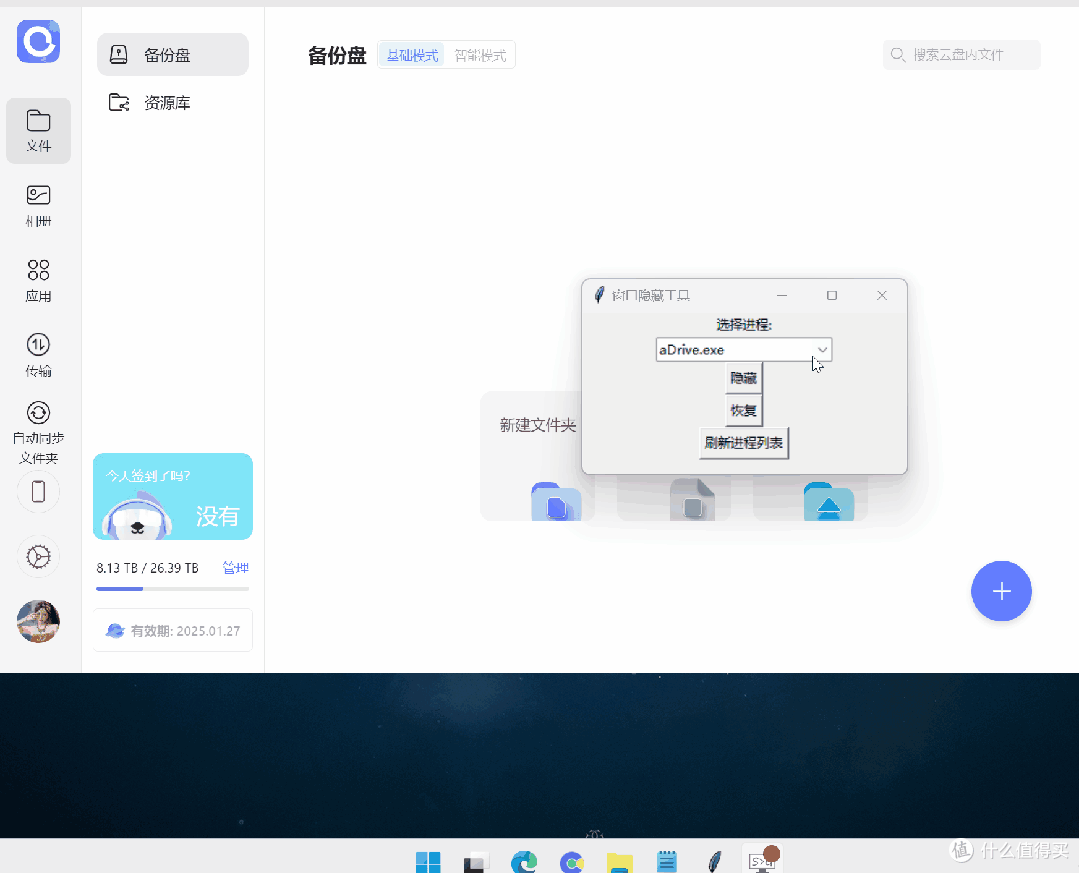Click the 备份盘 page heading

coord(337,55)
